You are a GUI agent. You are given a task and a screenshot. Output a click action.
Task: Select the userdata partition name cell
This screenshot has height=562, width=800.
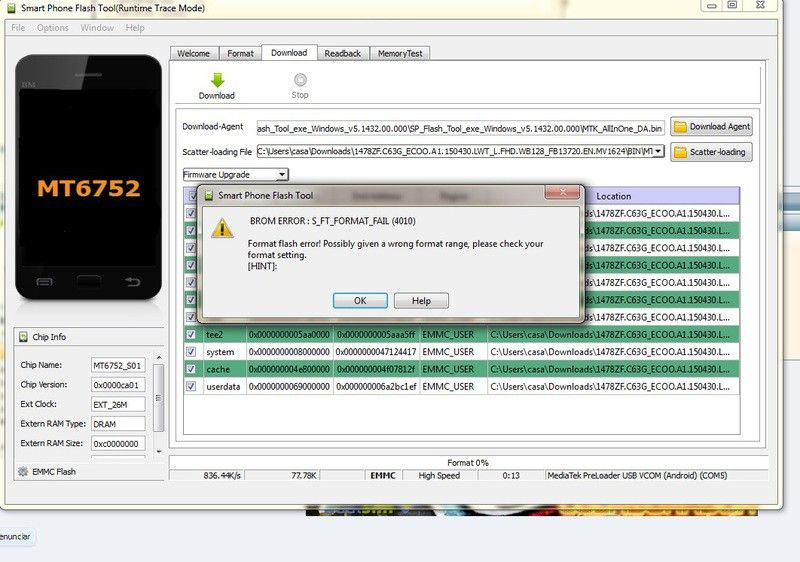223,387
